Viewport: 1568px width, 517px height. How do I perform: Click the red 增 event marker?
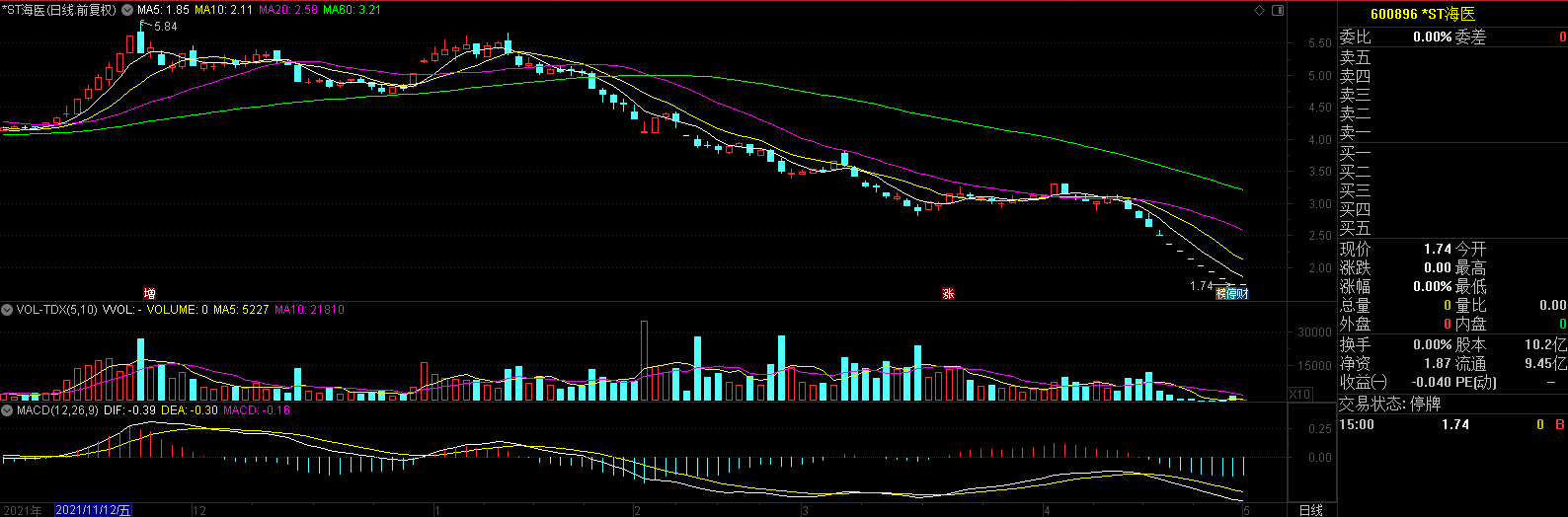pyautogui.click(x=149, y=293)
